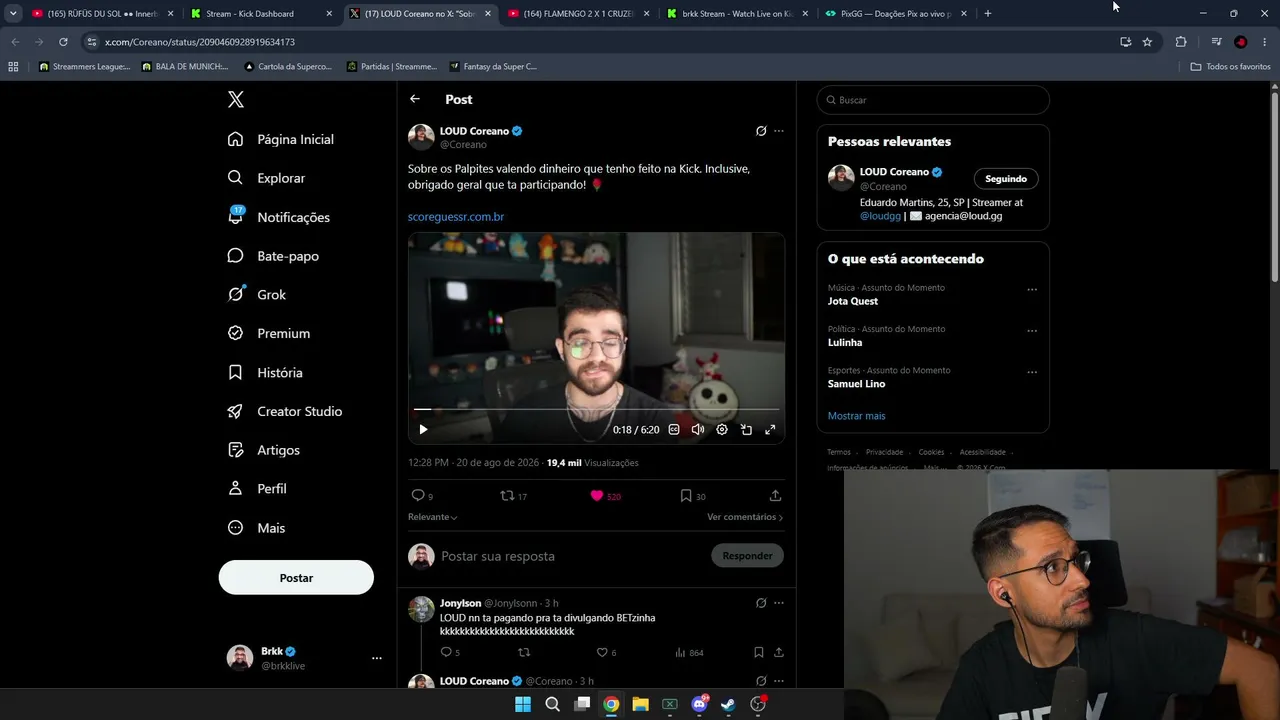Open Todos os favoritos folder
The image size is (1280, 720).
click(1231, 67)
